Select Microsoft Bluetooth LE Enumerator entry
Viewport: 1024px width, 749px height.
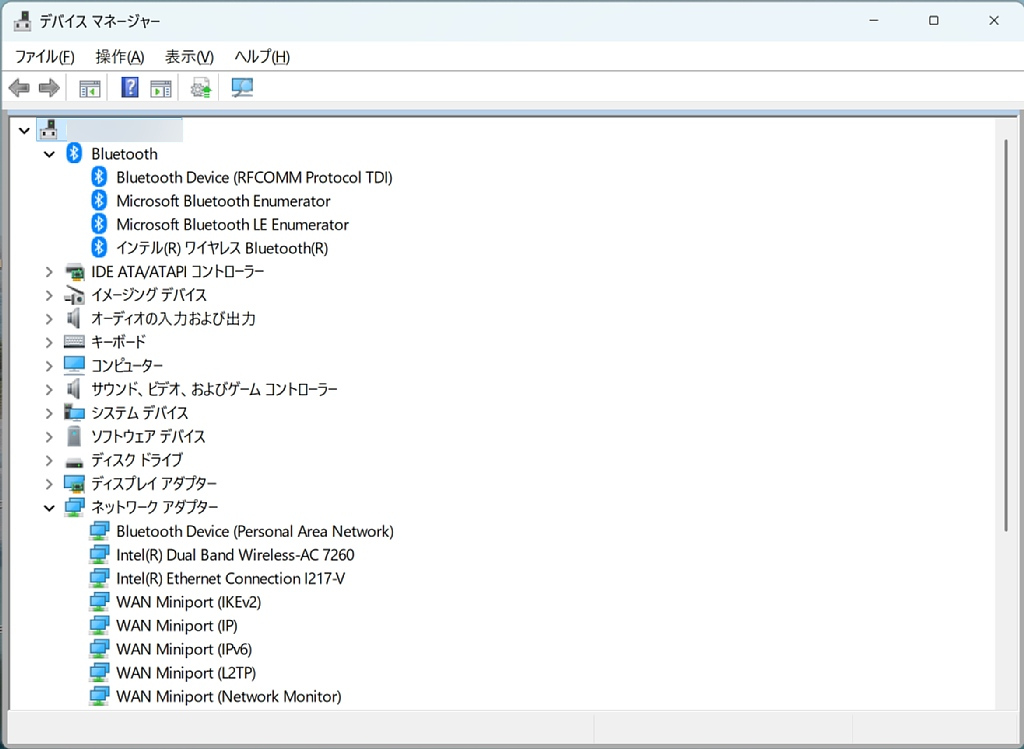[x=232, y=224]
